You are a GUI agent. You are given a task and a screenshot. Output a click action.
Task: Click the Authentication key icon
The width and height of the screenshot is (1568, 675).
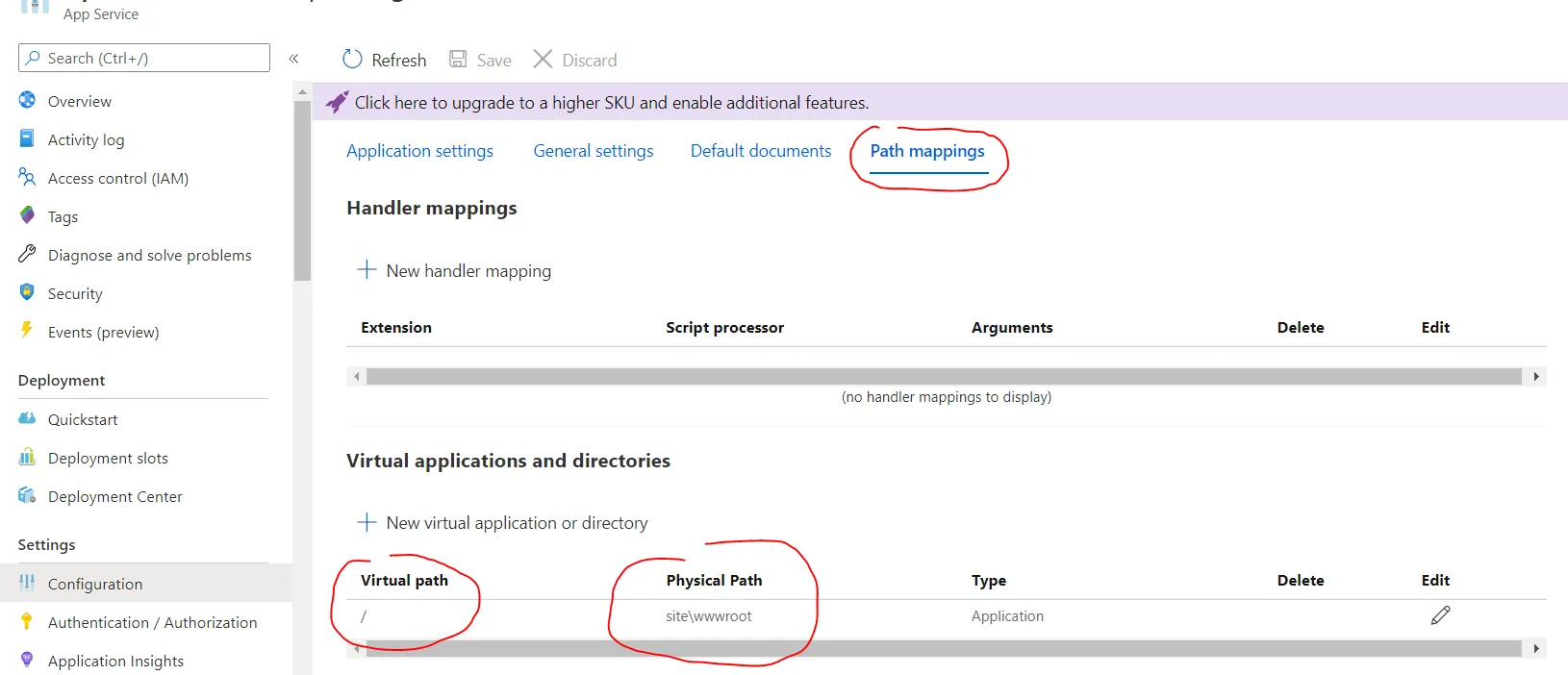point(27,621)
